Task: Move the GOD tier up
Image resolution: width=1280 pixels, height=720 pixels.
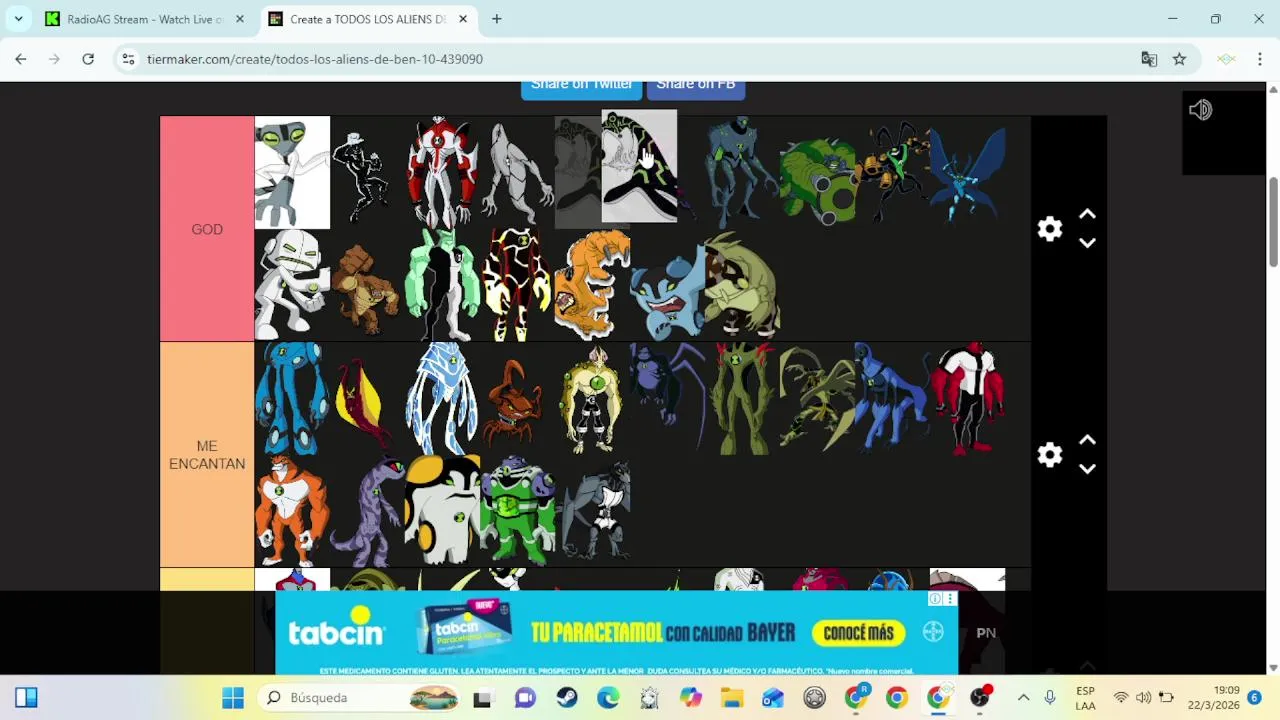Action: click(1088, 215)
